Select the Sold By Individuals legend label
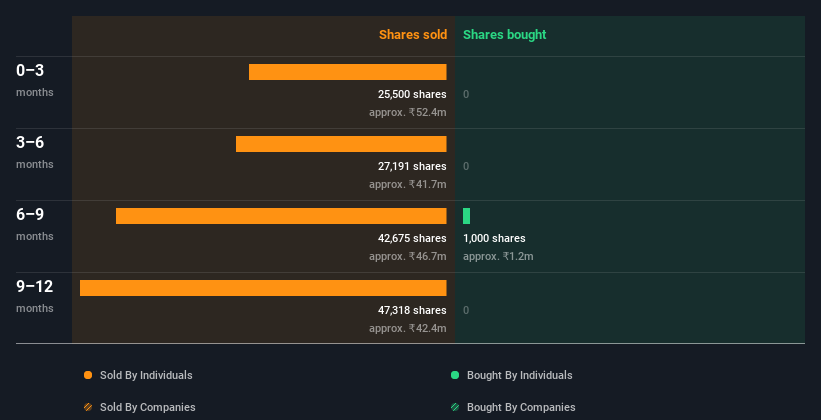 [146, 375]
